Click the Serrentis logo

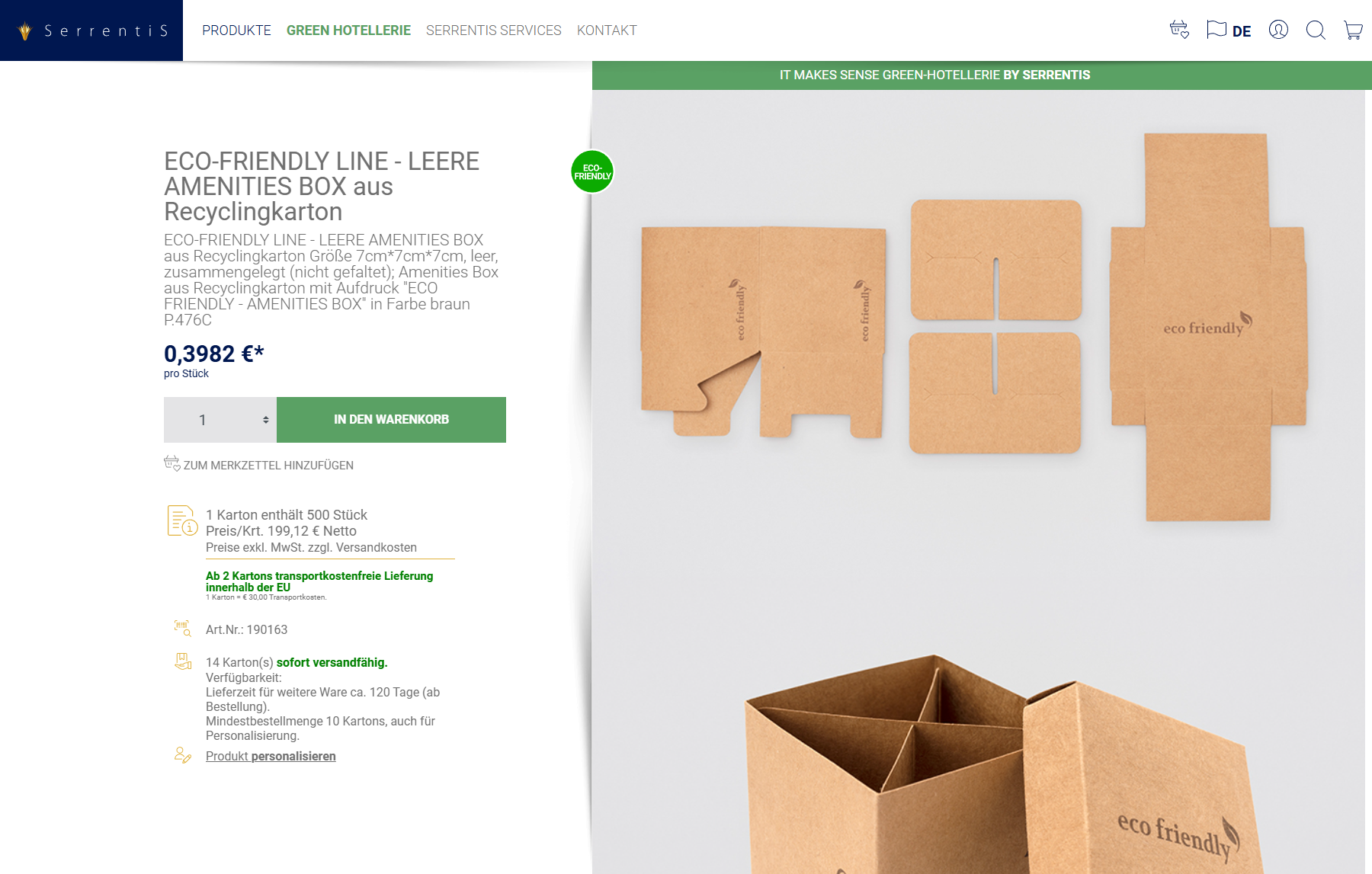91,30
